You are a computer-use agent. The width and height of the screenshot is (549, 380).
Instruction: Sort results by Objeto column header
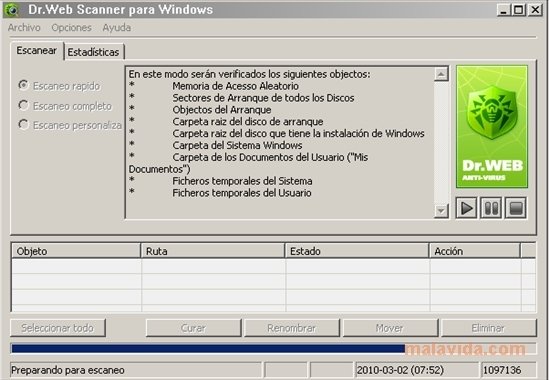pos(76,251)
